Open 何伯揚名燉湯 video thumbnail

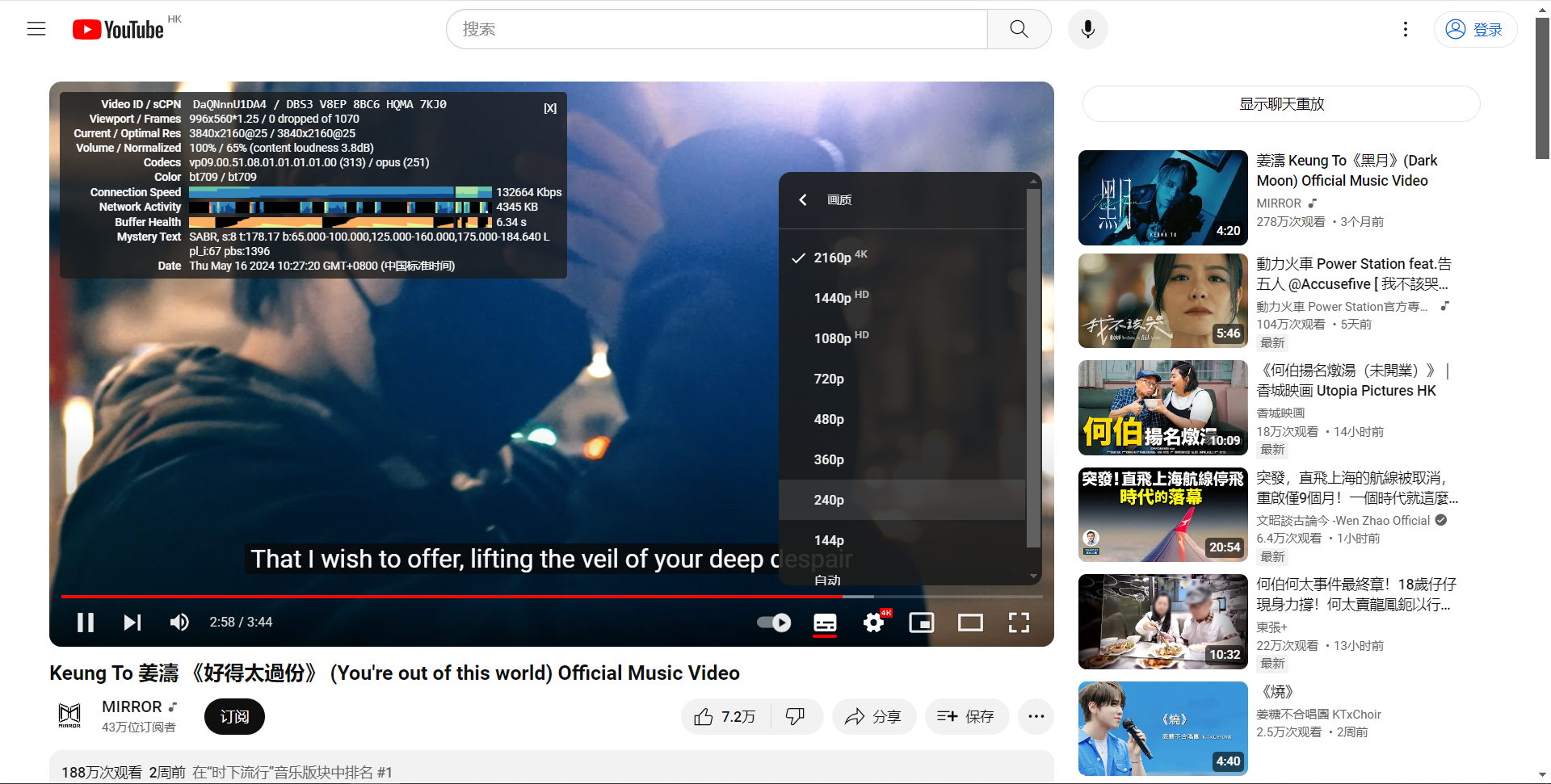(x=1163, y=408)
